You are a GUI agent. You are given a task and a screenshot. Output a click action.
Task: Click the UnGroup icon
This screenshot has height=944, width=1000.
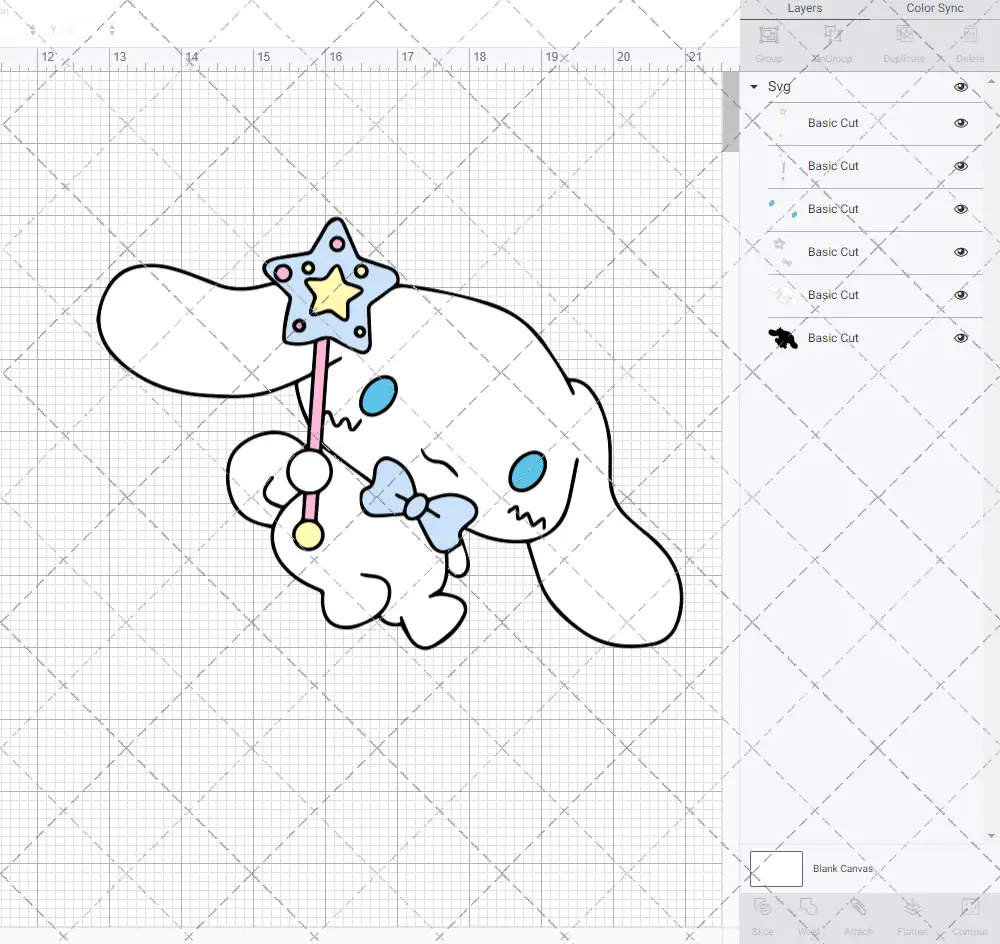tap(832, 40)
